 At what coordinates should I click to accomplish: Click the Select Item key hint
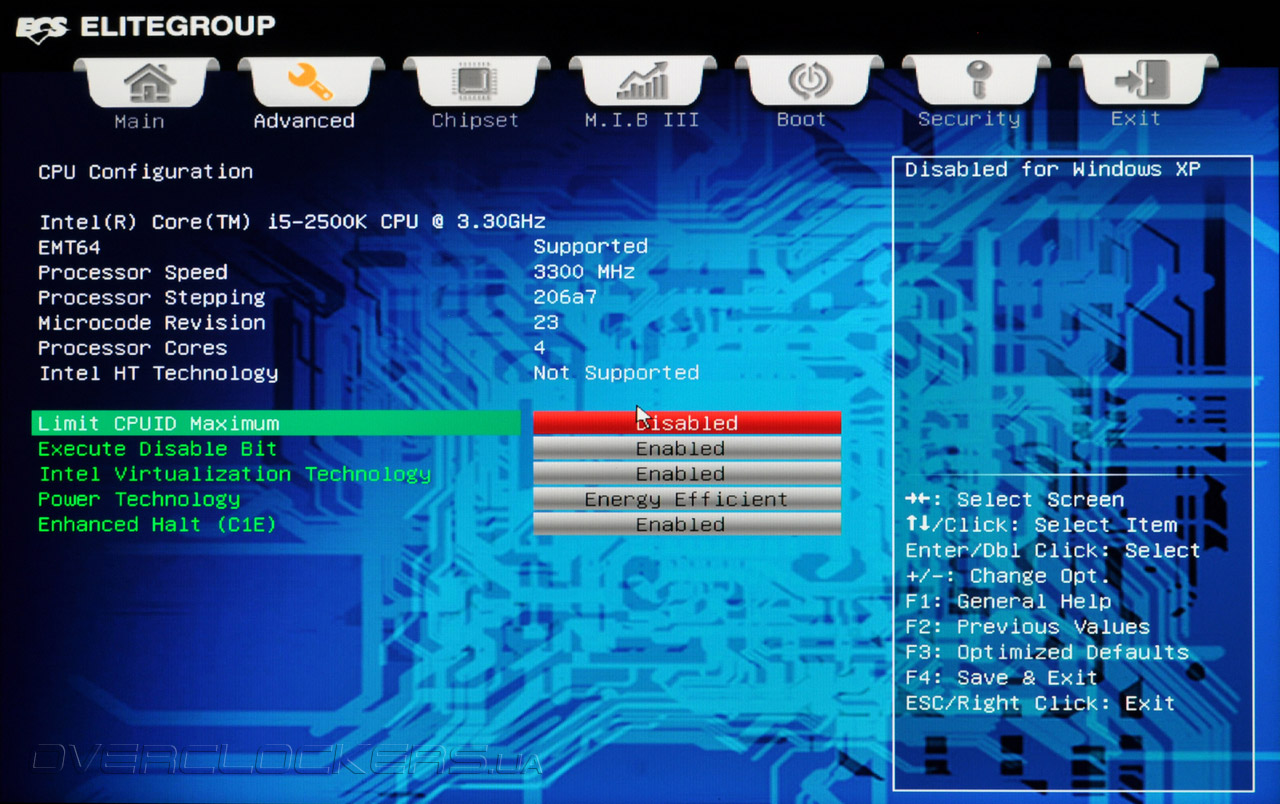click(x=1041, y=525)
